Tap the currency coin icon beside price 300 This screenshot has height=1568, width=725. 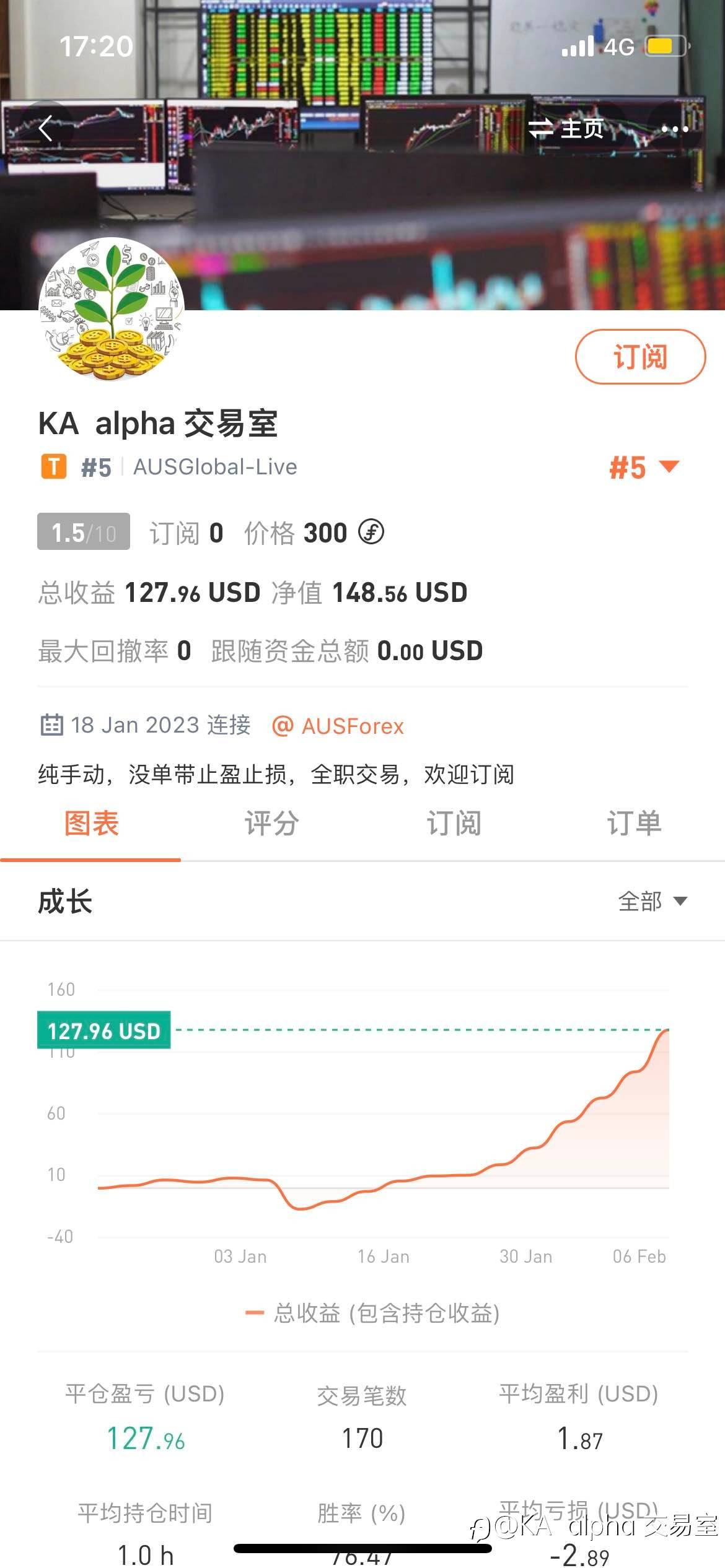[x=372, y=532]
